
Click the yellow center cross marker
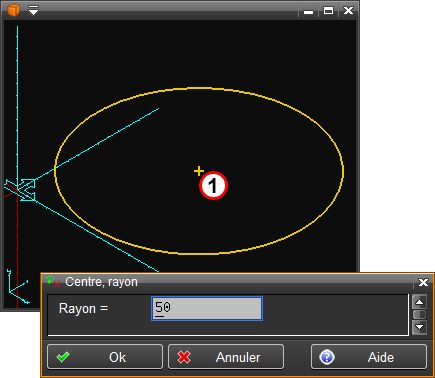click(199, 171)
